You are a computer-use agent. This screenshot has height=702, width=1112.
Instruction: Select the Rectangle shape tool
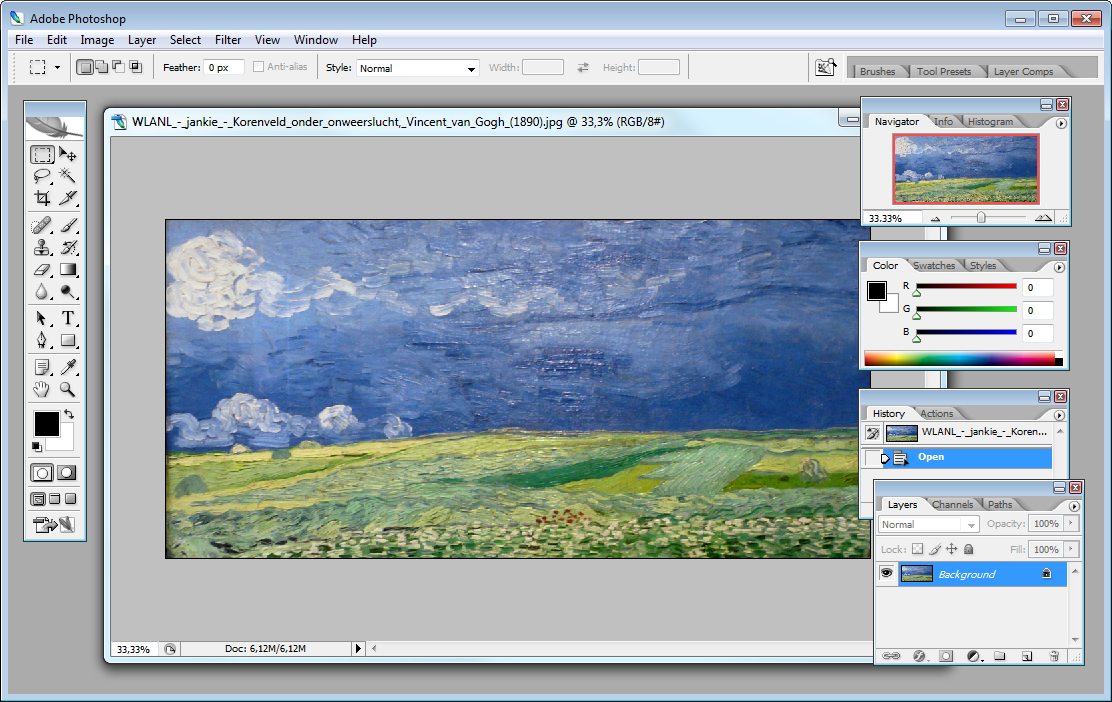(x=68, y=340)
